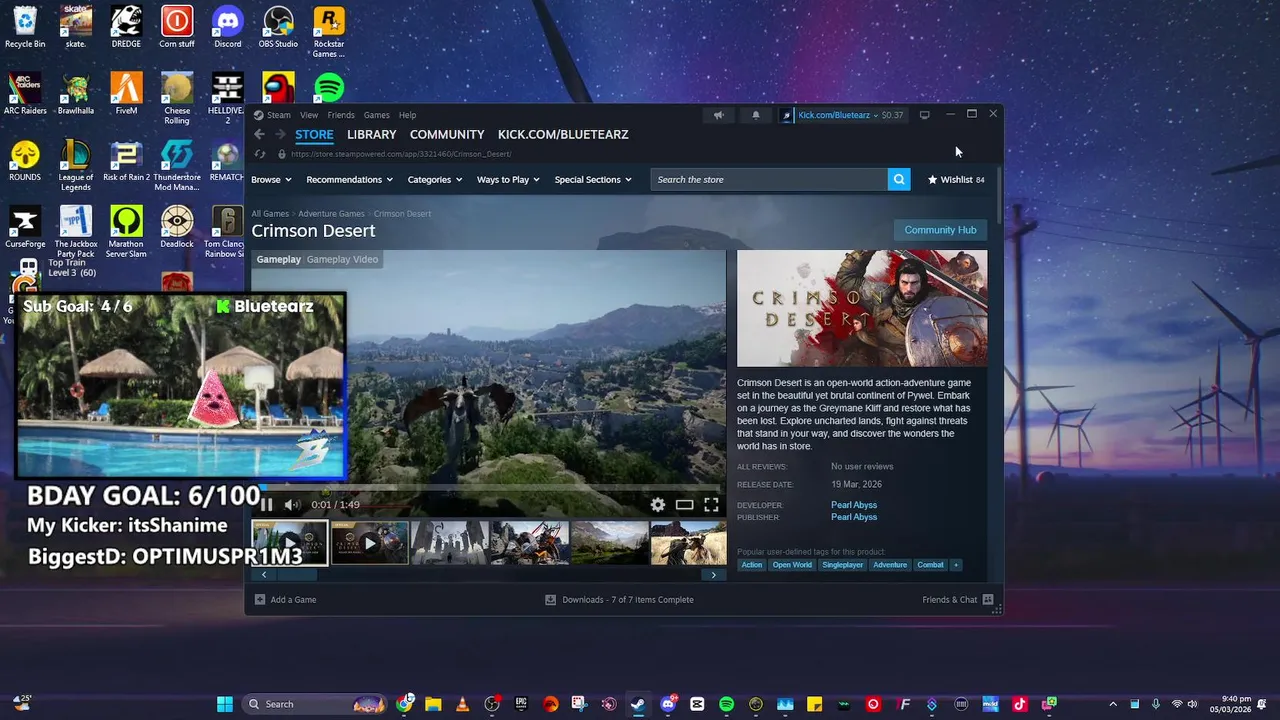
Task: Click the store search magnifier button
Action: coord(899,179)
